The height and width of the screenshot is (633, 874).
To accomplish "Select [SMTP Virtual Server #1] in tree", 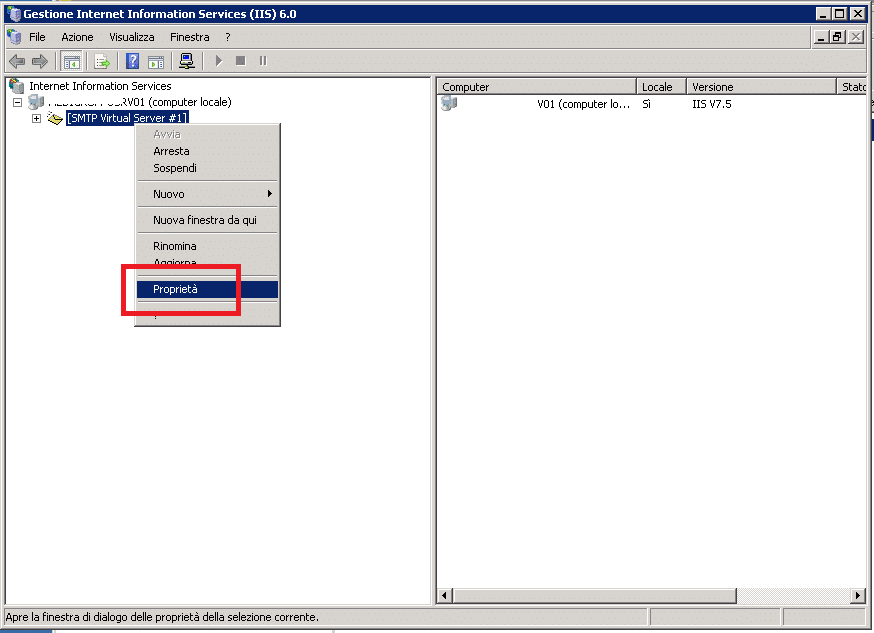I will [x=127, y=118].
